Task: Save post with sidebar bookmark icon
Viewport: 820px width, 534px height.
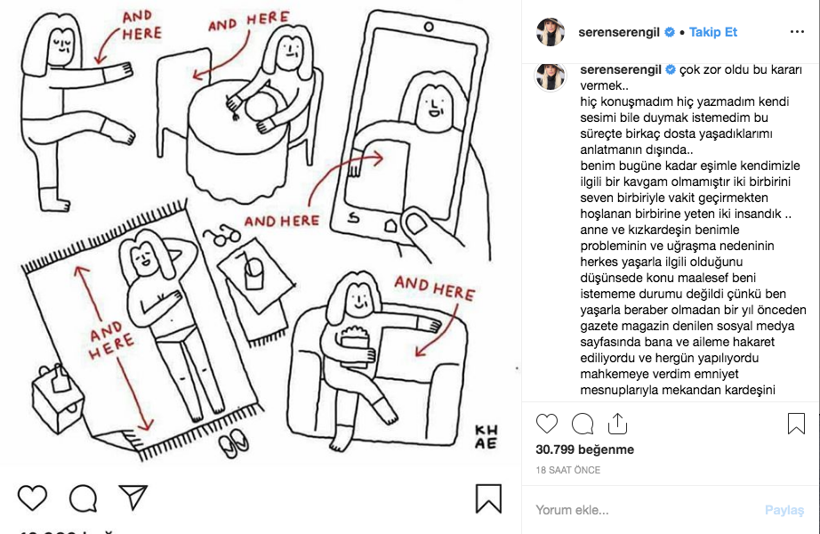Action: [x=796, y=424]
